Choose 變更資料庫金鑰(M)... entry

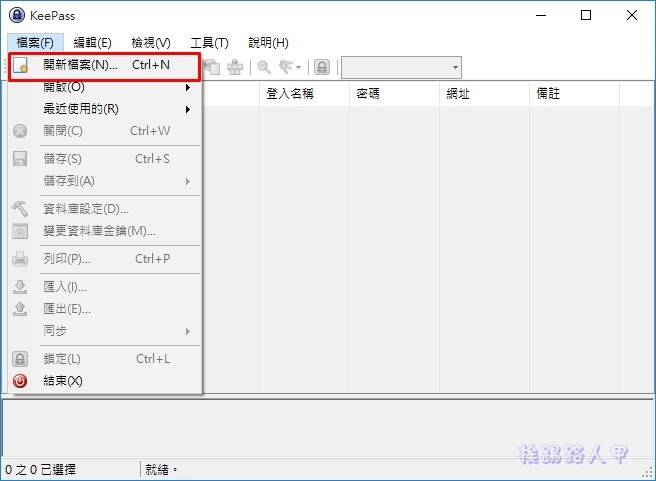click(x=105, y=231)
